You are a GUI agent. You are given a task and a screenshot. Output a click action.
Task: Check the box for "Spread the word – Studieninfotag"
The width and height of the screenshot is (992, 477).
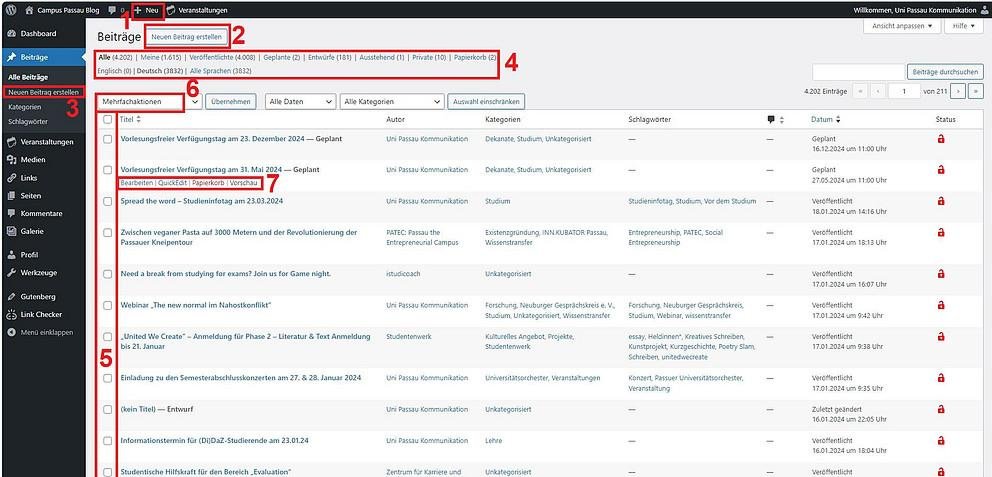click(107, 200)
